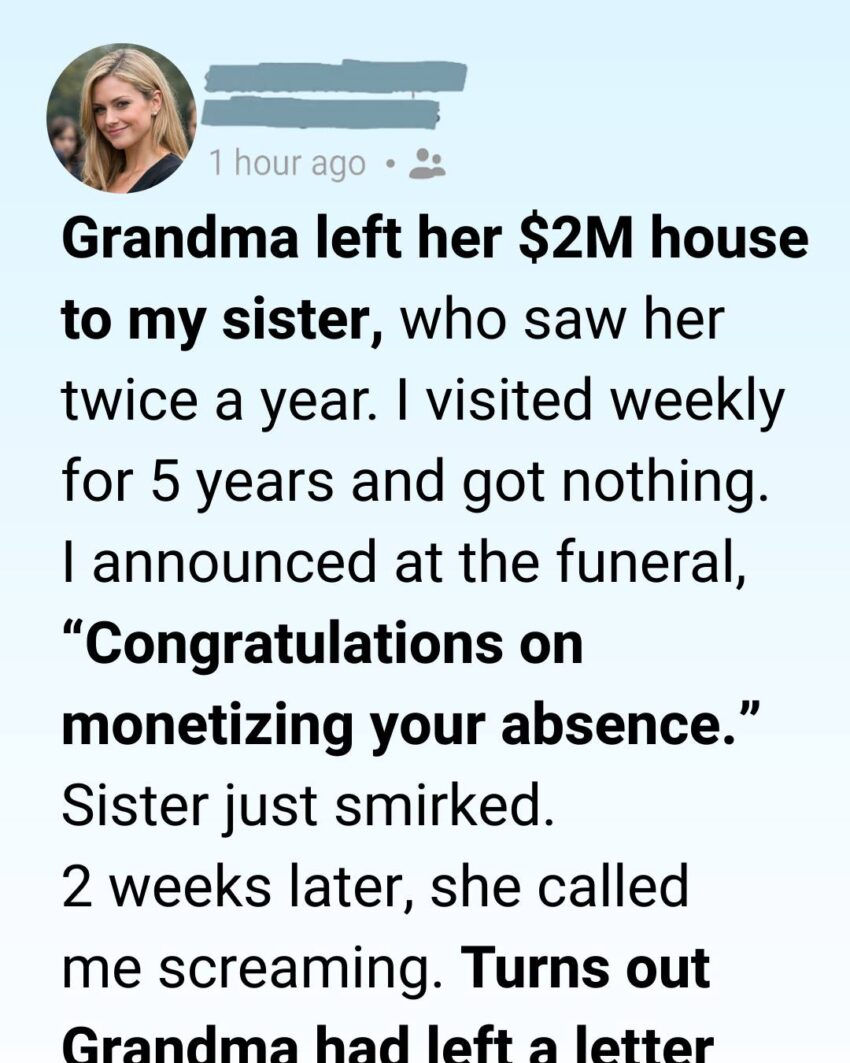Click the dot separator beside the timestamp
Image resolution: width=850 pixels, height=1063 pixels.
tap(387, 161)
